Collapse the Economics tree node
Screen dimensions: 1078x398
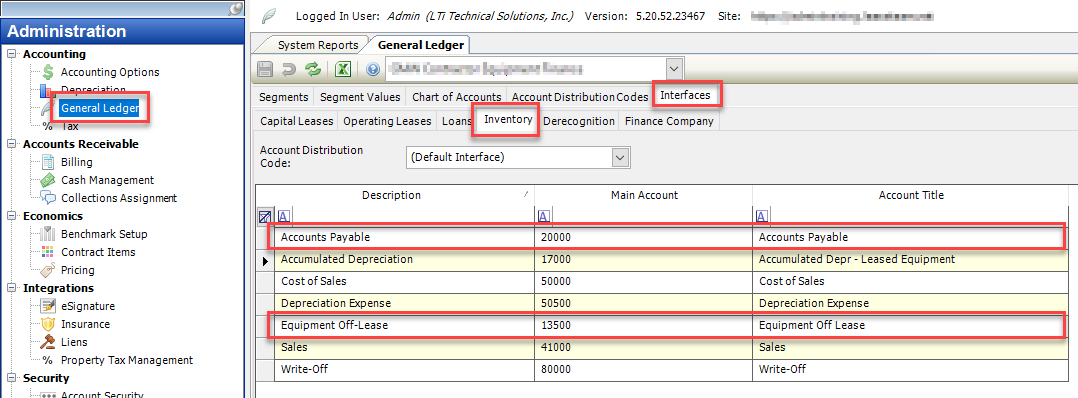[x=11, y=216]
